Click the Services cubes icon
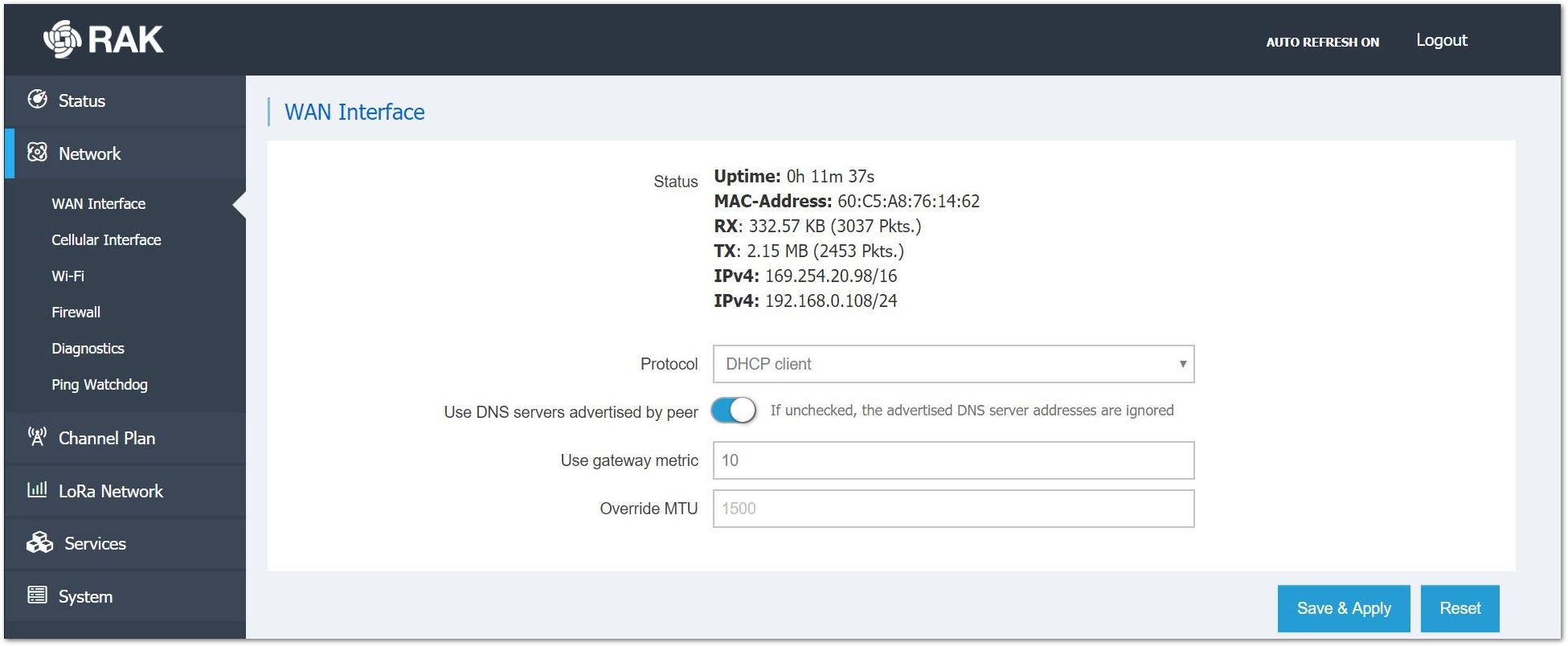Image resolution: width=1568 pixels, height=646 pixels. [39, 542]
